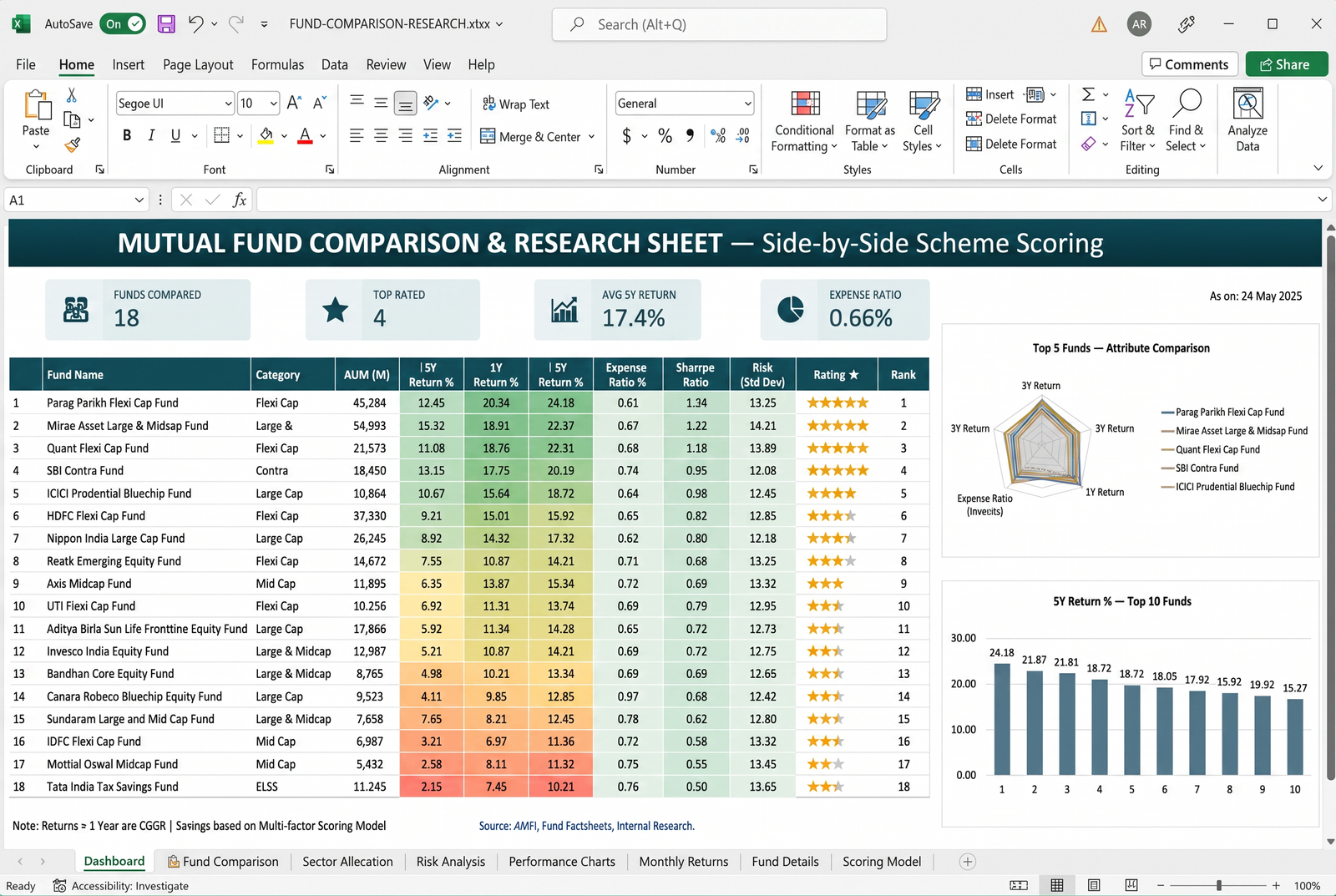Click the Comma Style icon

pyautogui.click(x=690, y=135)
